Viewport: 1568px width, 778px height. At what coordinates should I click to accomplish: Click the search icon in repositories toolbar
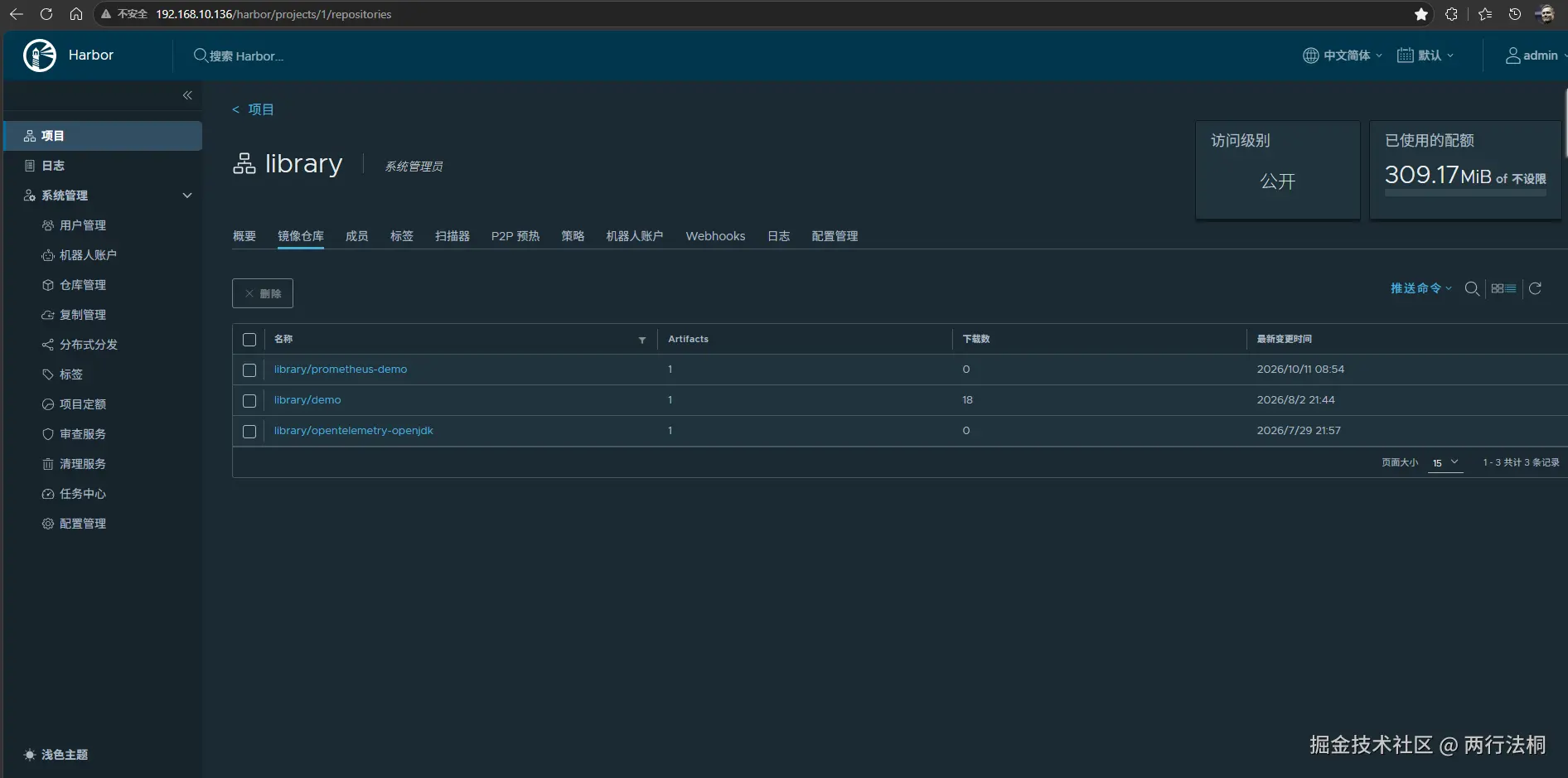pyautogui.click(x=1472, y=288)
